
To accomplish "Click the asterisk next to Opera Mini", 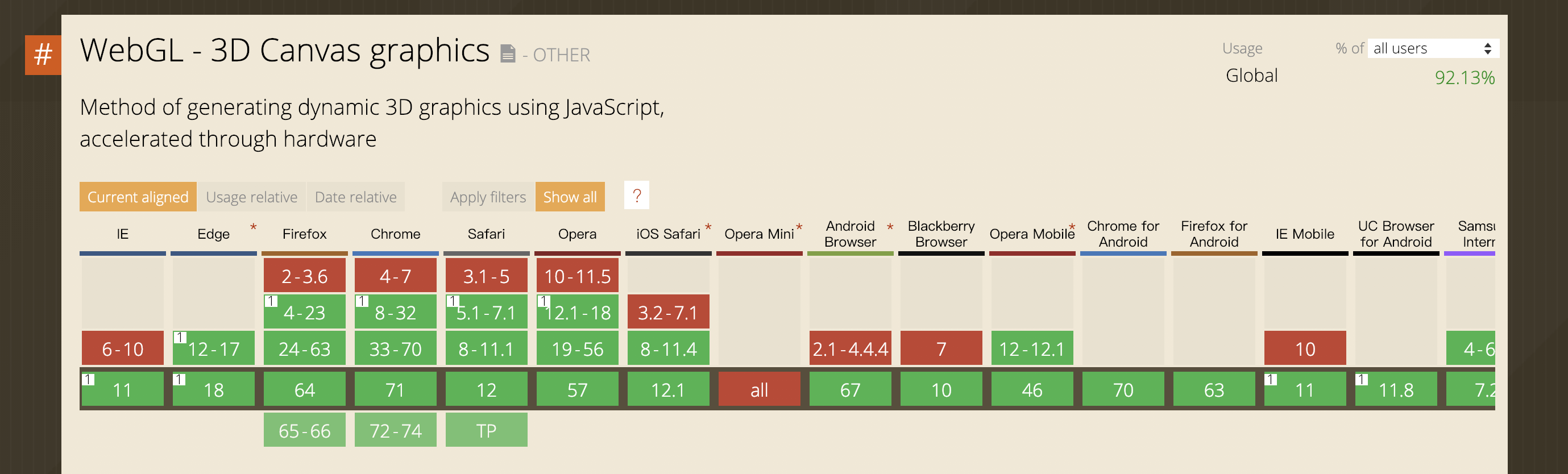I will click(799, 227).
